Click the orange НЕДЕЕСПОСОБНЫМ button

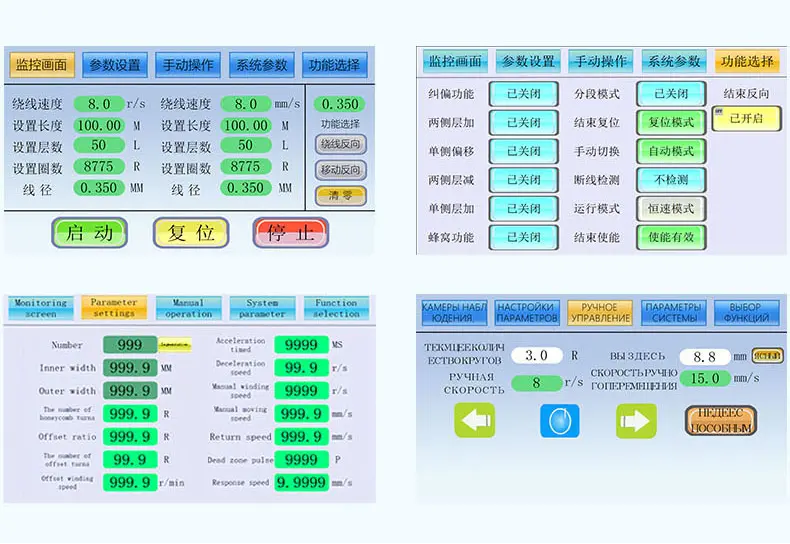[721, 420]
